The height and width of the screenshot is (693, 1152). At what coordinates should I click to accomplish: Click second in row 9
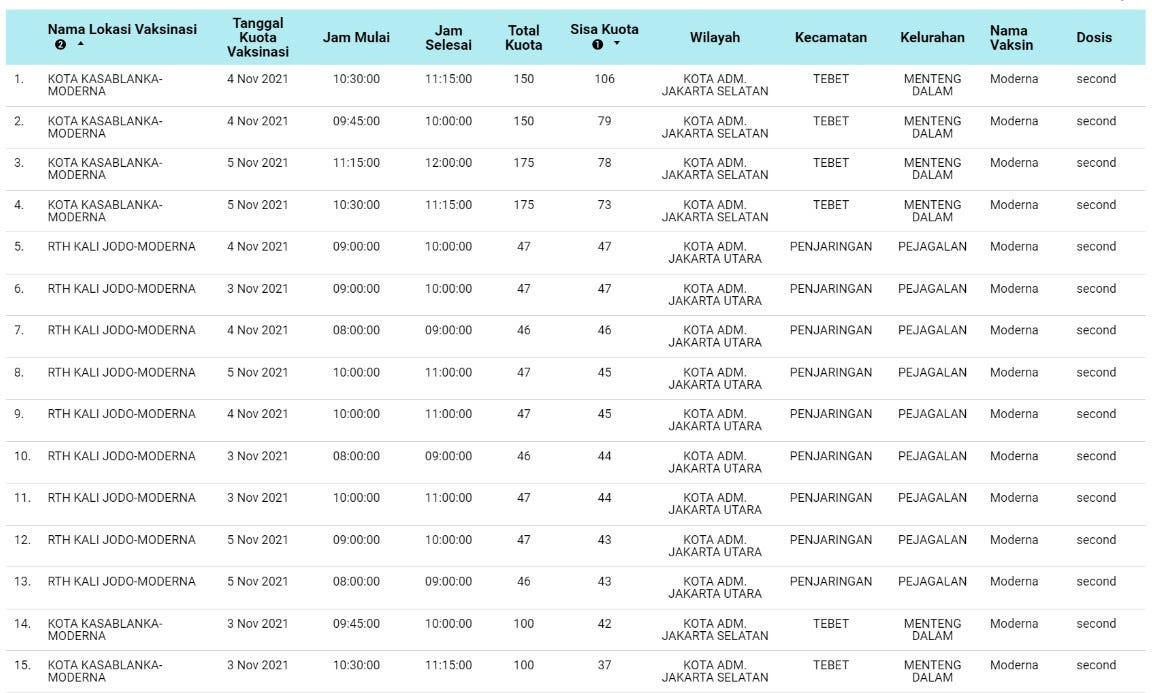1096,414
